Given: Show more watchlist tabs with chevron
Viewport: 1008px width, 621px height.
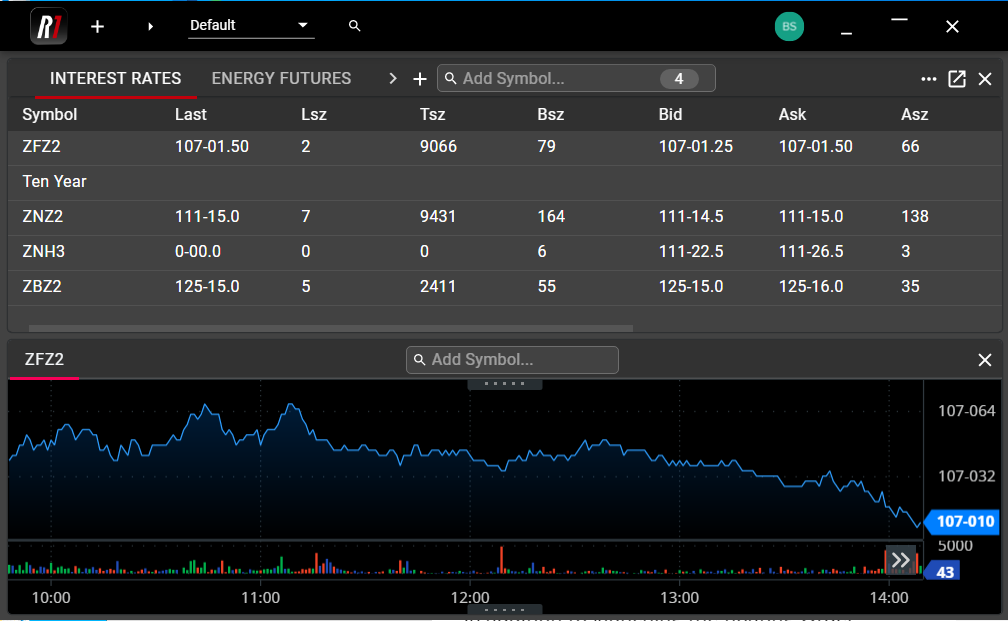Looking at the screenshot, I should point(393,79).
